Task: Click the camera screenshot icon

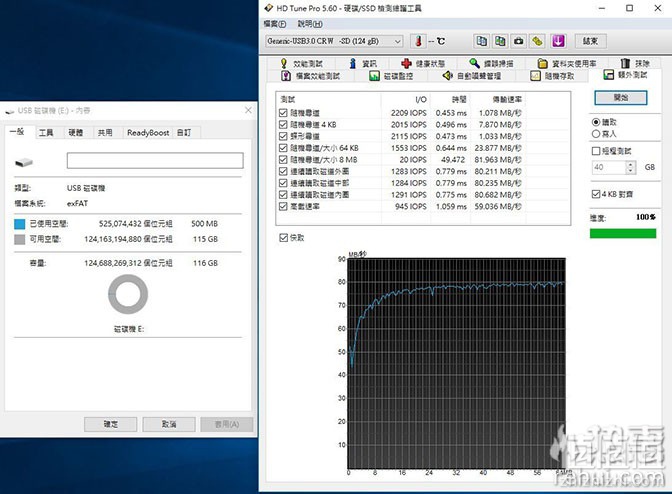Action: point(518,41)
